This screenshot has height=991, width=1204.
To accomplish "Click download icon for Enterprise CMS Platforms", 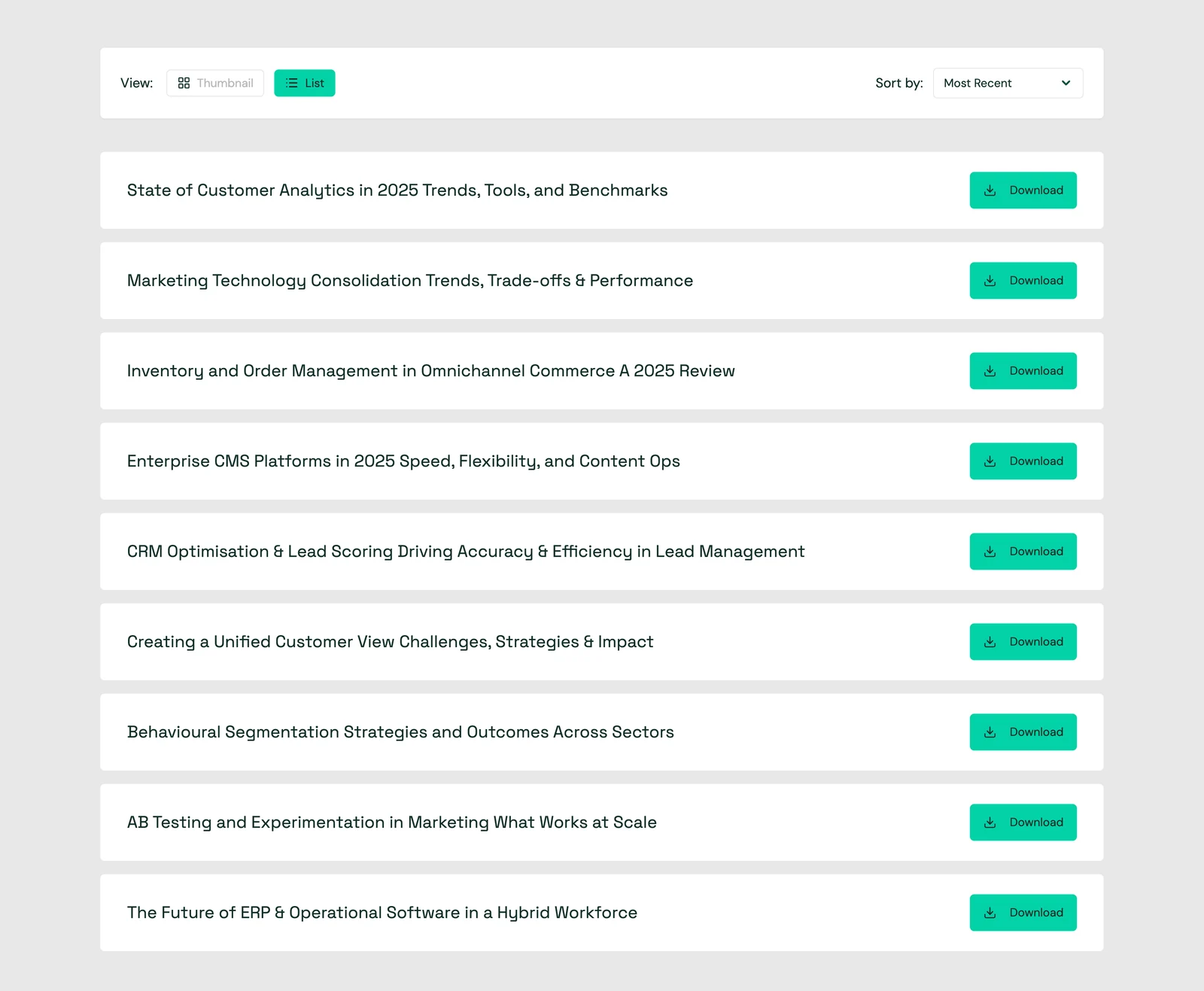I will pyautogui.click(x=990, y=461).
